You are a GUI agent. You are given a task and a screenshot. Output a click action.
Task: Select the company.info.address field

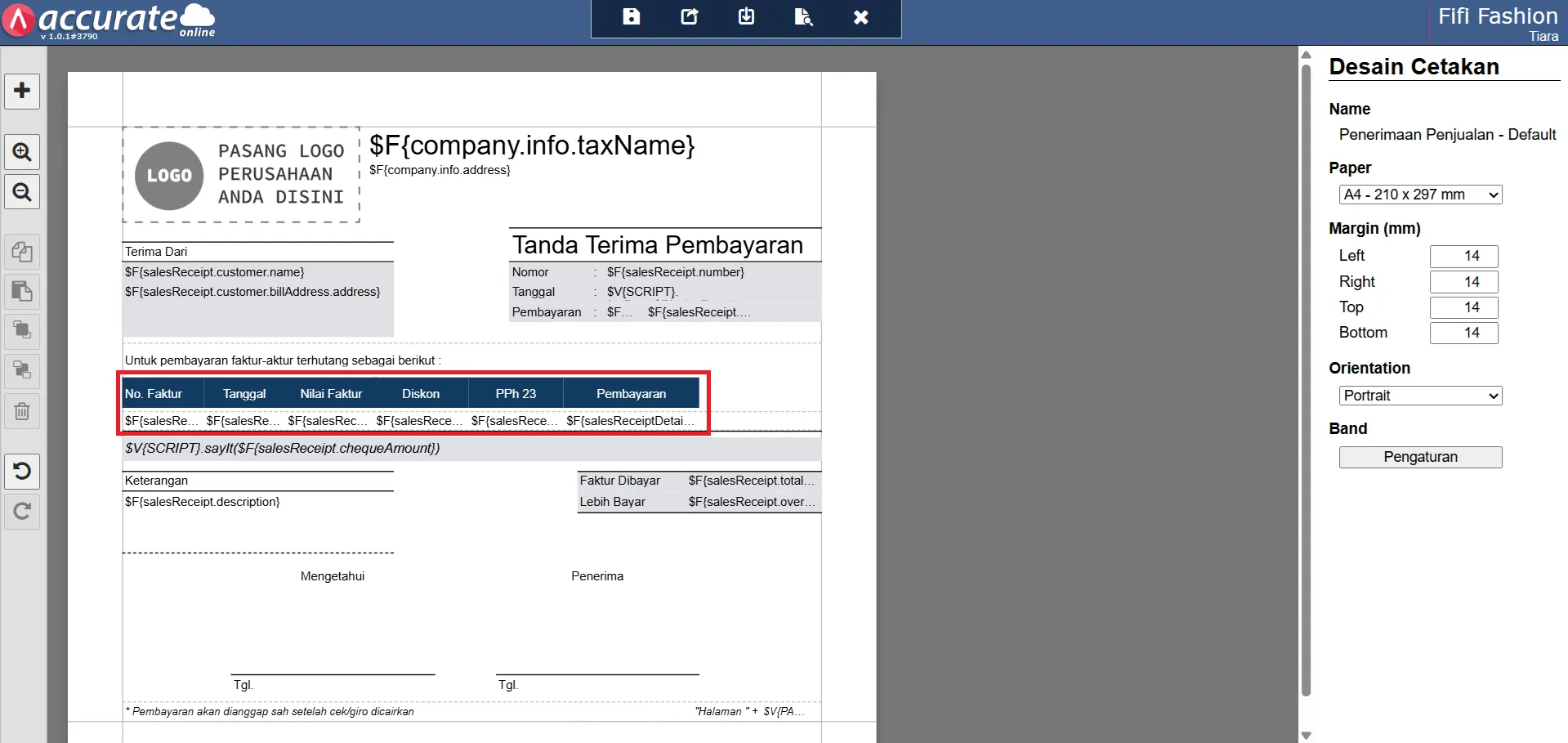point(440,170)
